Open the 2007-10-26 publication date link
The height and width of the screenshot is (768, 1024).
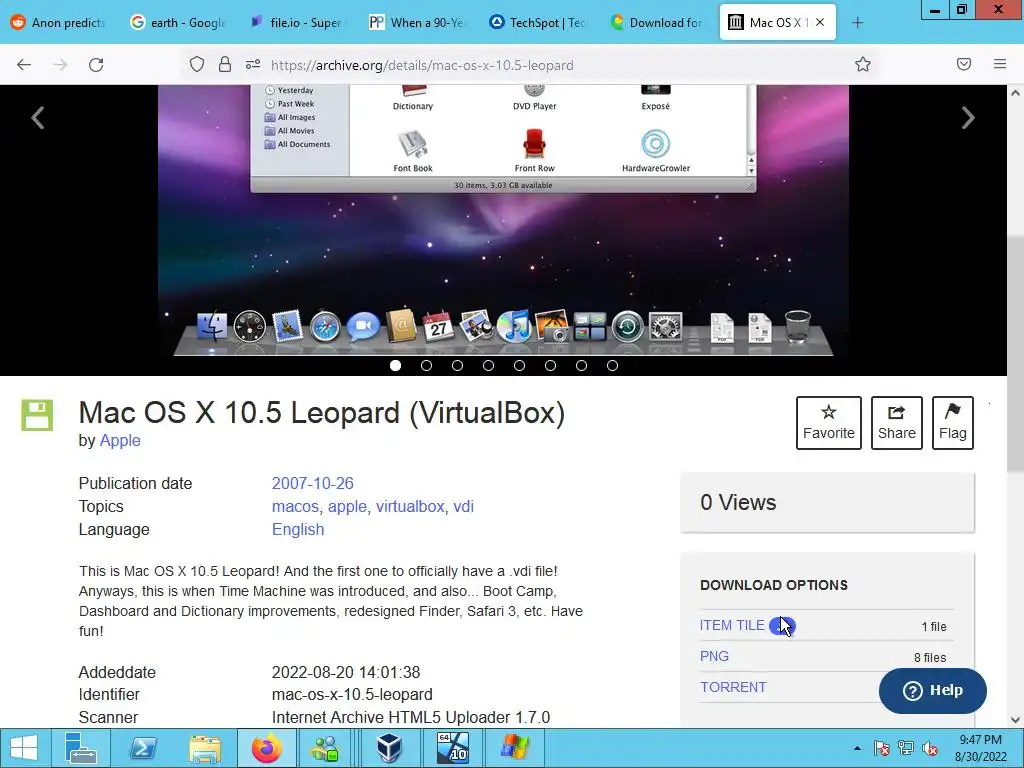click(313, 483)
